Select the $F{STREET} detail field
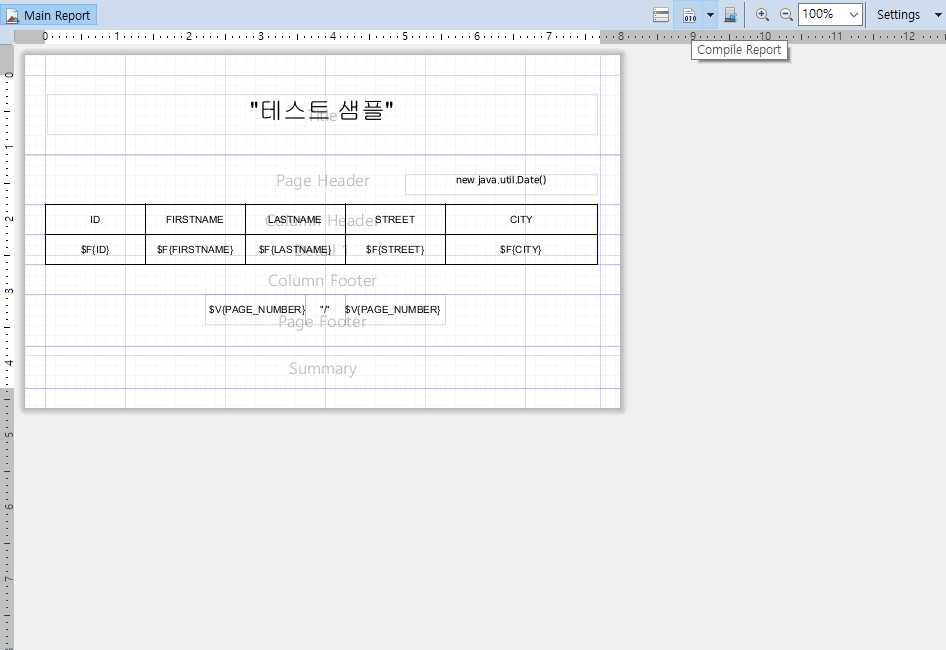Screen dimensions: 946x650 pyautogui.click(x=395, y=249)
